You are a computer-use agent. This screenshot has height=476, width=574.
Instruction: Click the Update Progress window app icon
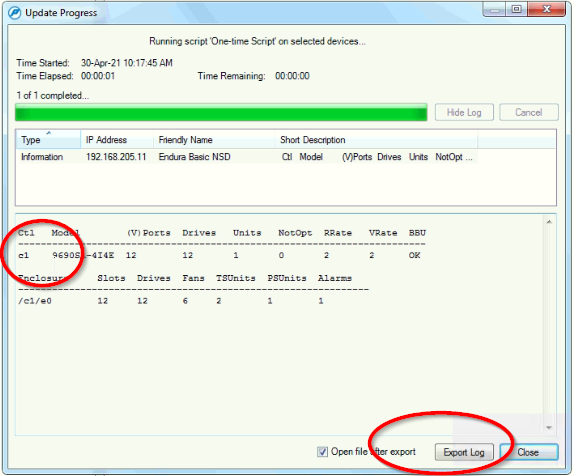tap(15, 13)
